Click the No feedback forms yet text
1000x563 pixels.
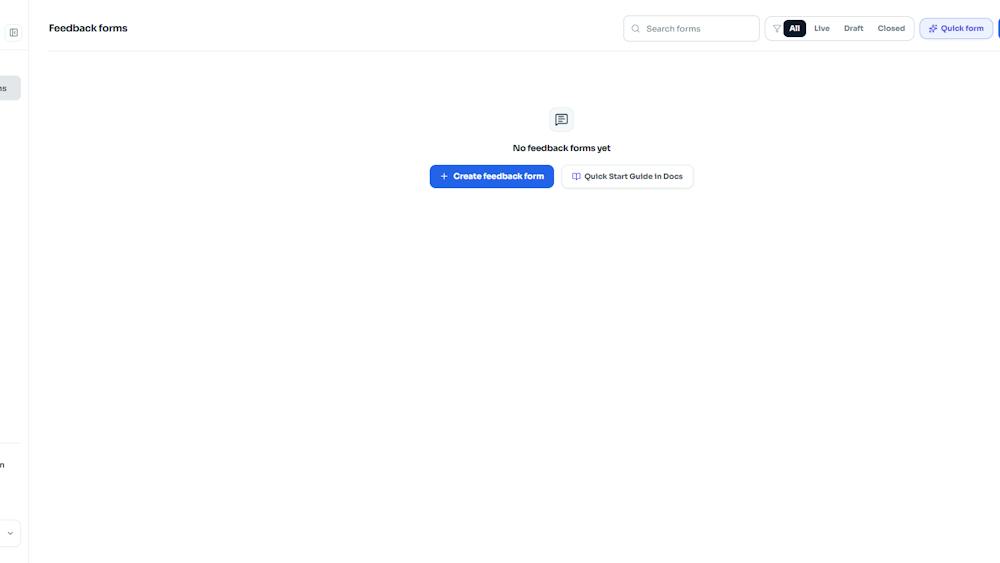561,148
